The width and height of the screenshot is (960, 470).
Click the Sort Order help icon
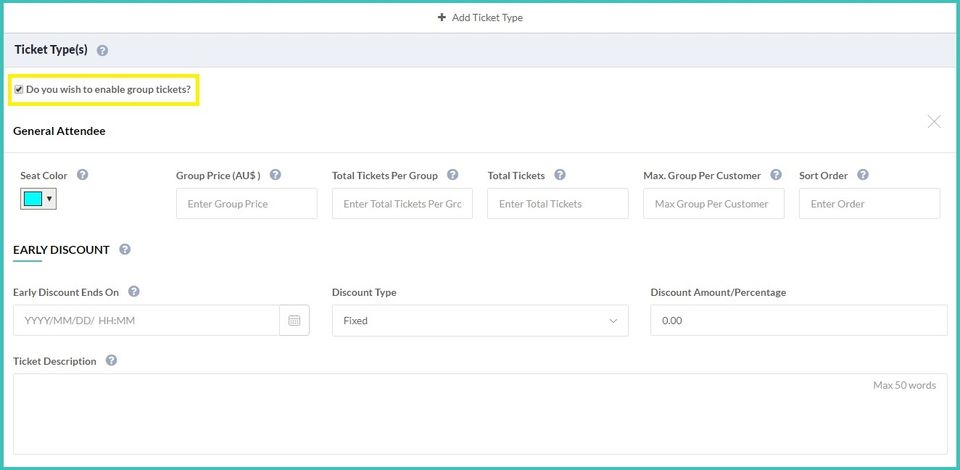click(863, 175)
